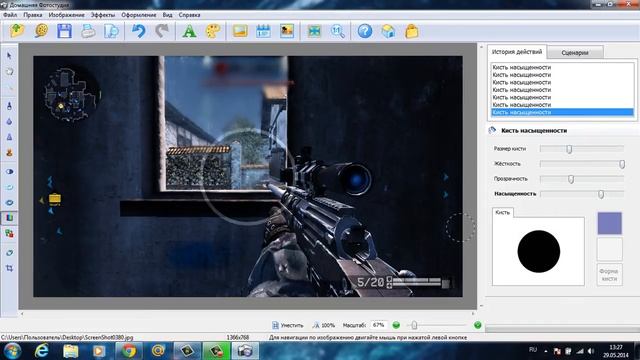Redo with the gray arrow icon
This screenshot has height=360, width=640.
coord(162,31)
